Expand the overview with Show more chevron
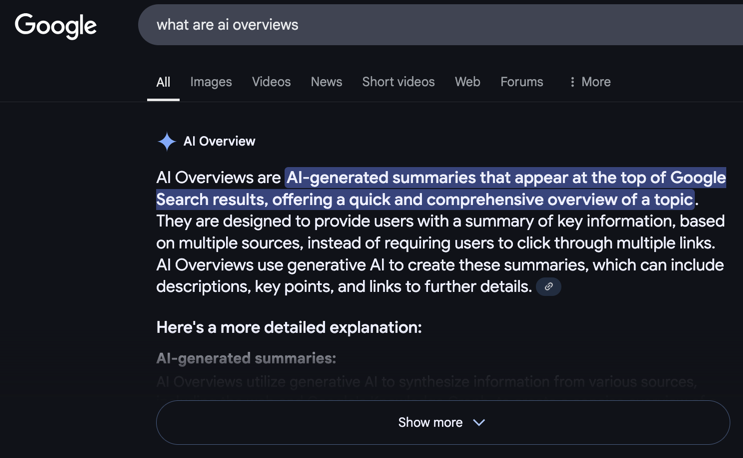This screenshot has height=458, width=743. click(x=479, y=422)
